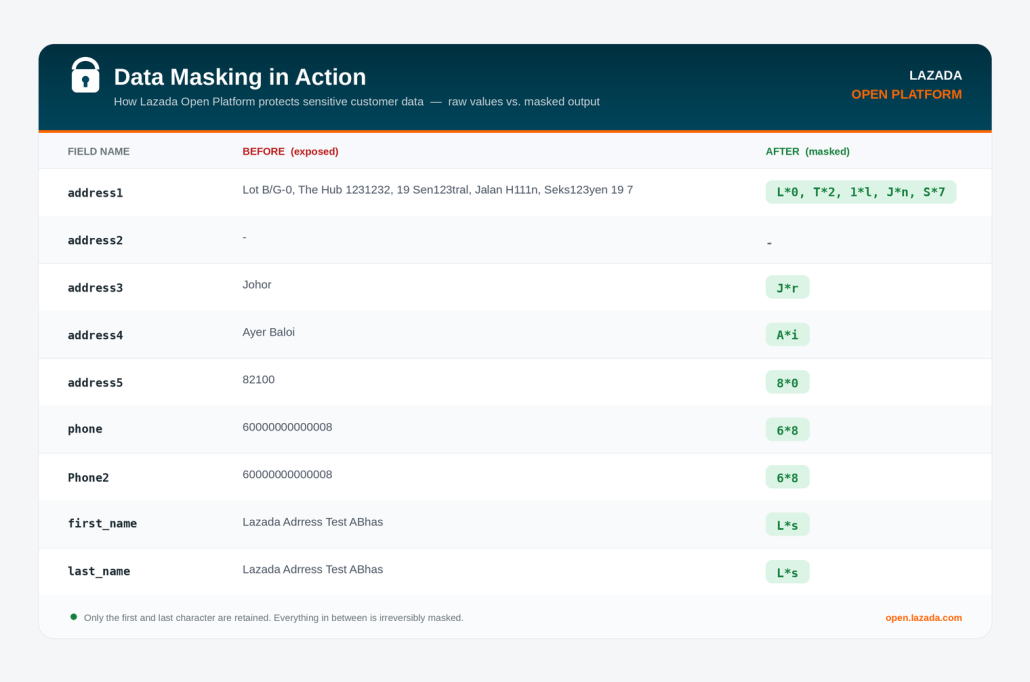Click the lowercase phone field name
This screenshot has height=682, width=1030.
85,429
